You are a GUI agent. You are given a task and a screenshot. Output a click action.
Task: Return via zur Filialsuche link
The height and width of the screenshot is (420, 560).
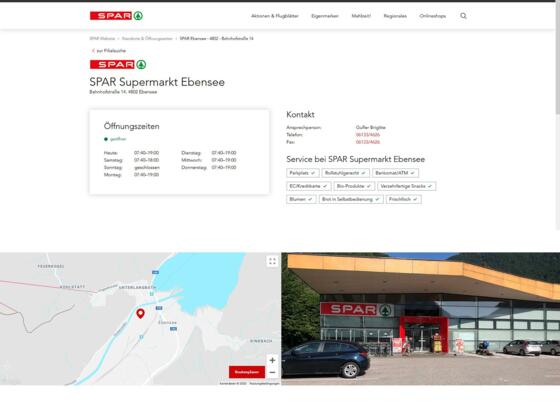111,51
